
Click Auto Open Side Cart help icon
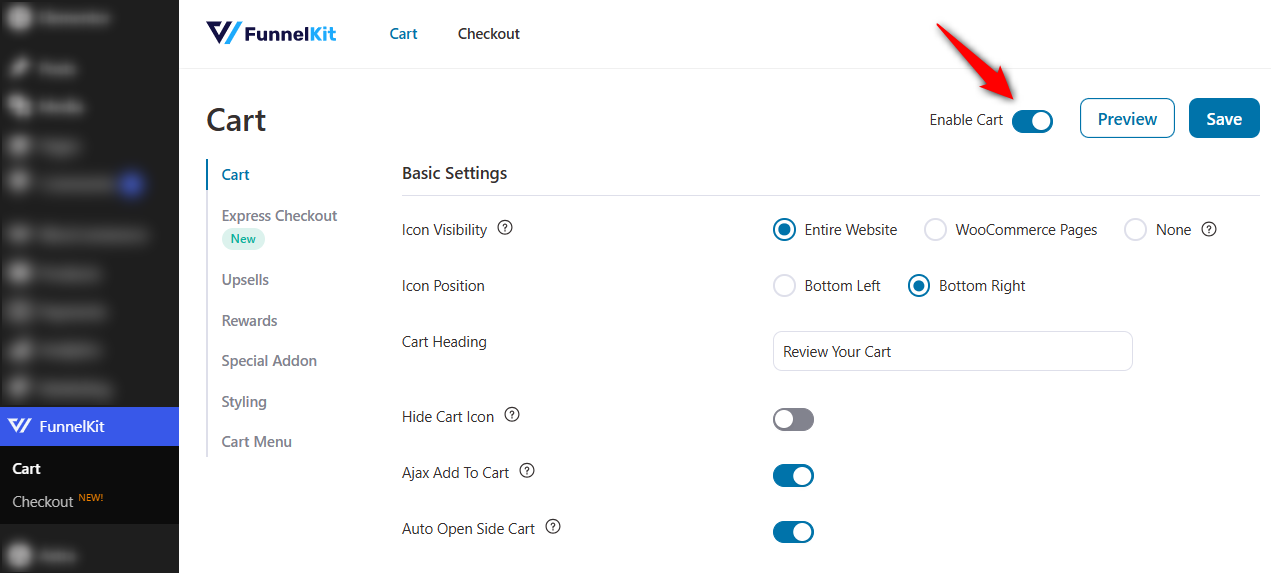pyautogui.click(x=553, y=526)
